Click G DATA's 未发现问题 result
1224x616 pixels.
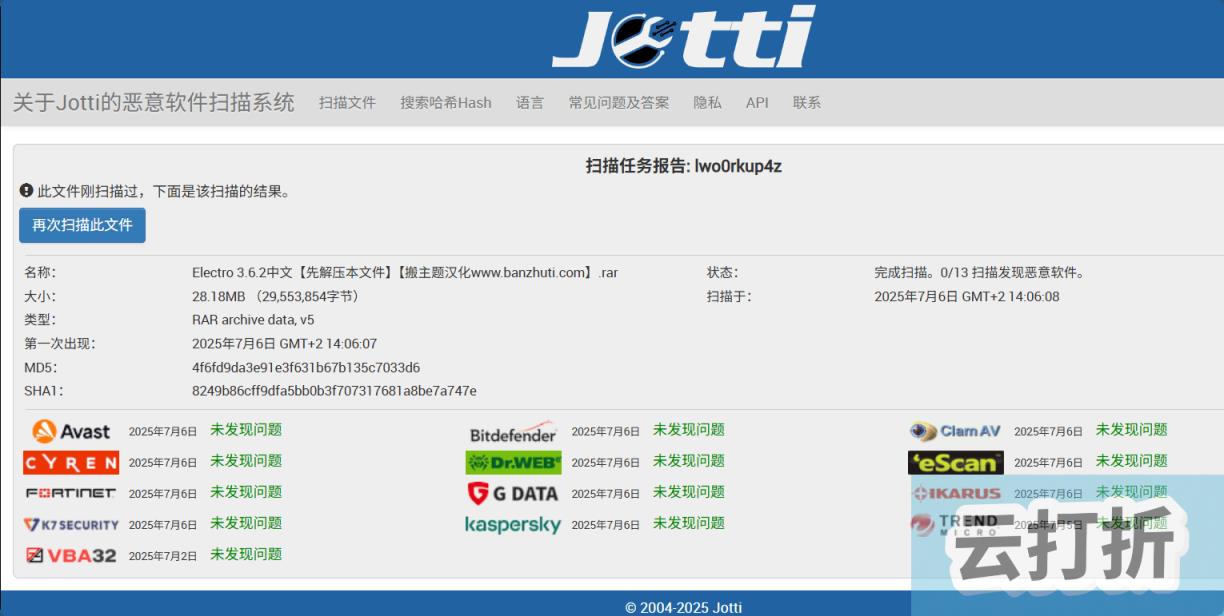(689, 492)
